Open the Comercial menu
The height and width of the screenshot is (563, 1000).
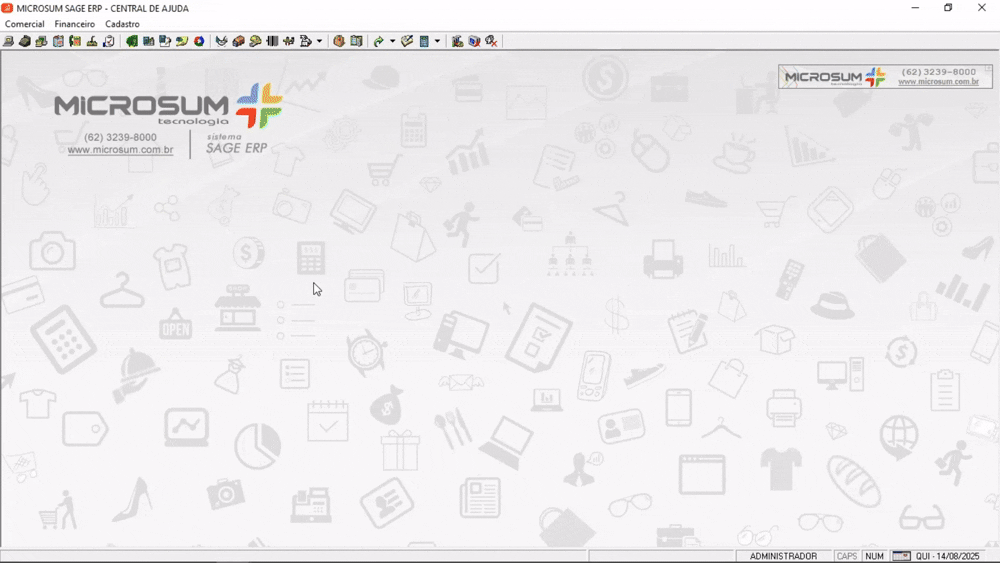[24, 24]
